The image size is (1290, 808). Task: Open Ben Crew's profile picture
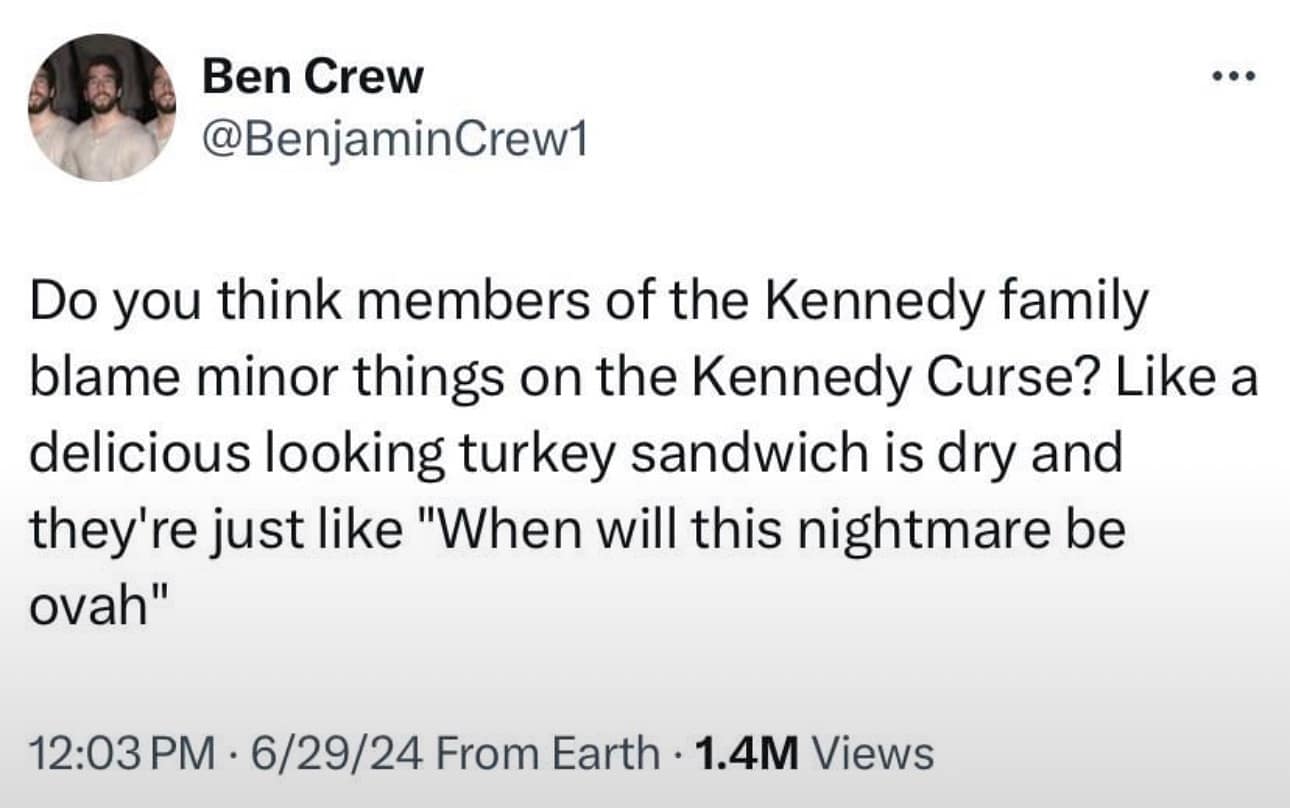point(101,107)
